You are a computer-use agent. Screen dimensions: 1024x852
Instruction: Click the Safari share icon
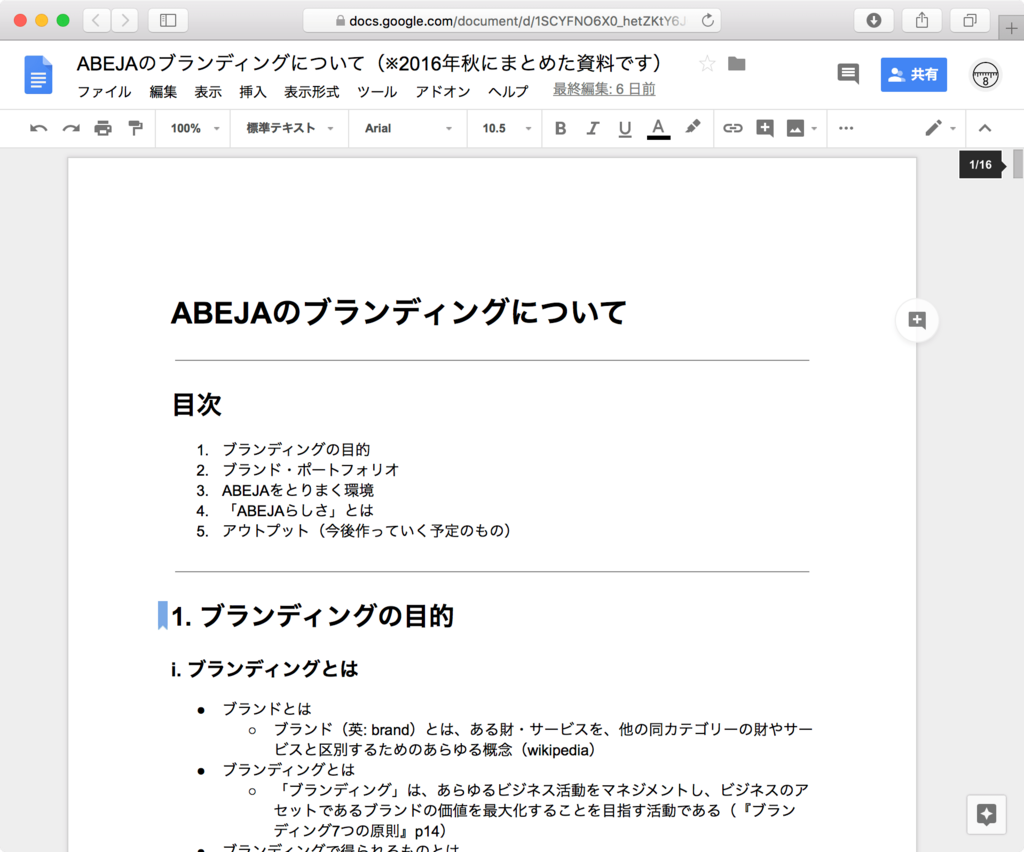click(921, 21)
